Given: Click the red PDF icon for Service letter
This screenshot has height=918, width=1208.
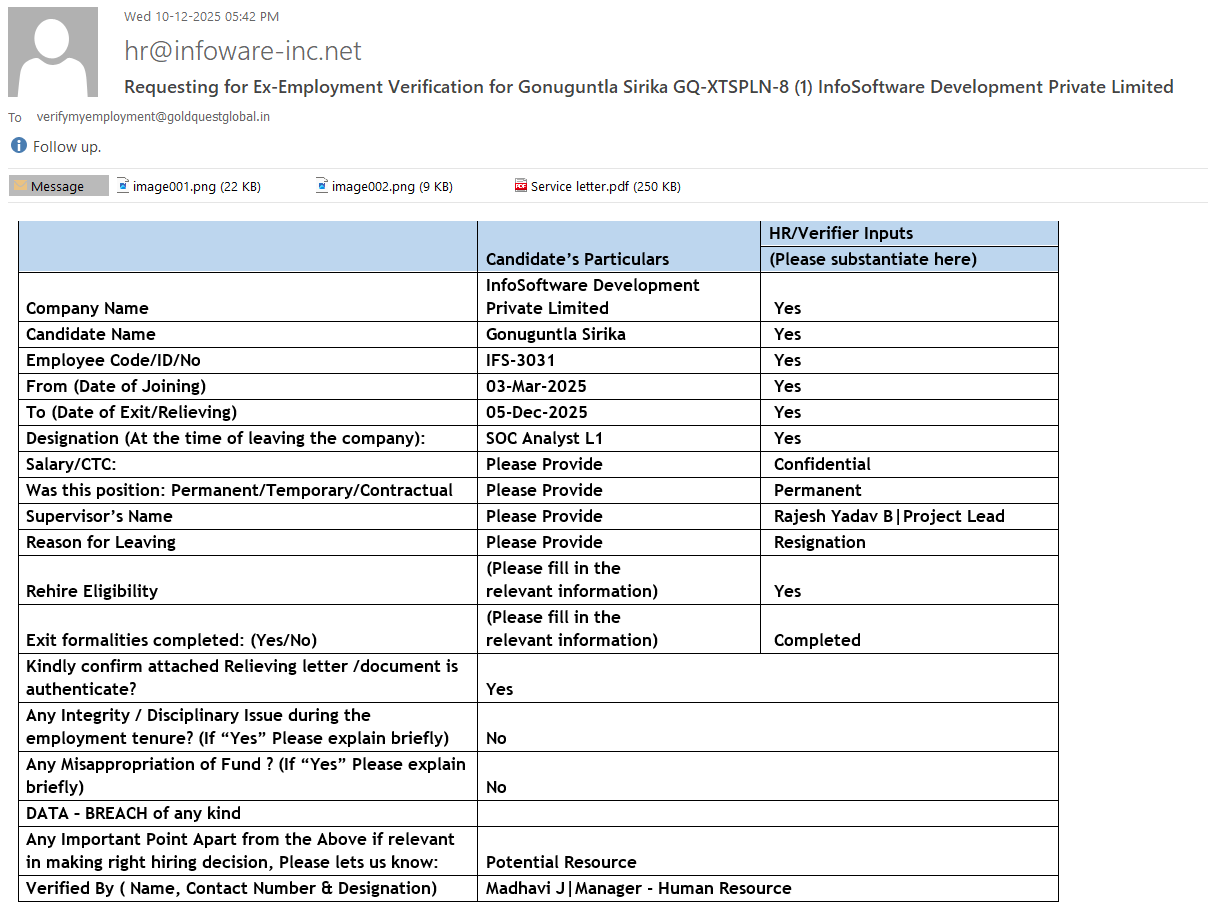Looking at the screenshot, I should coord(520,186).
